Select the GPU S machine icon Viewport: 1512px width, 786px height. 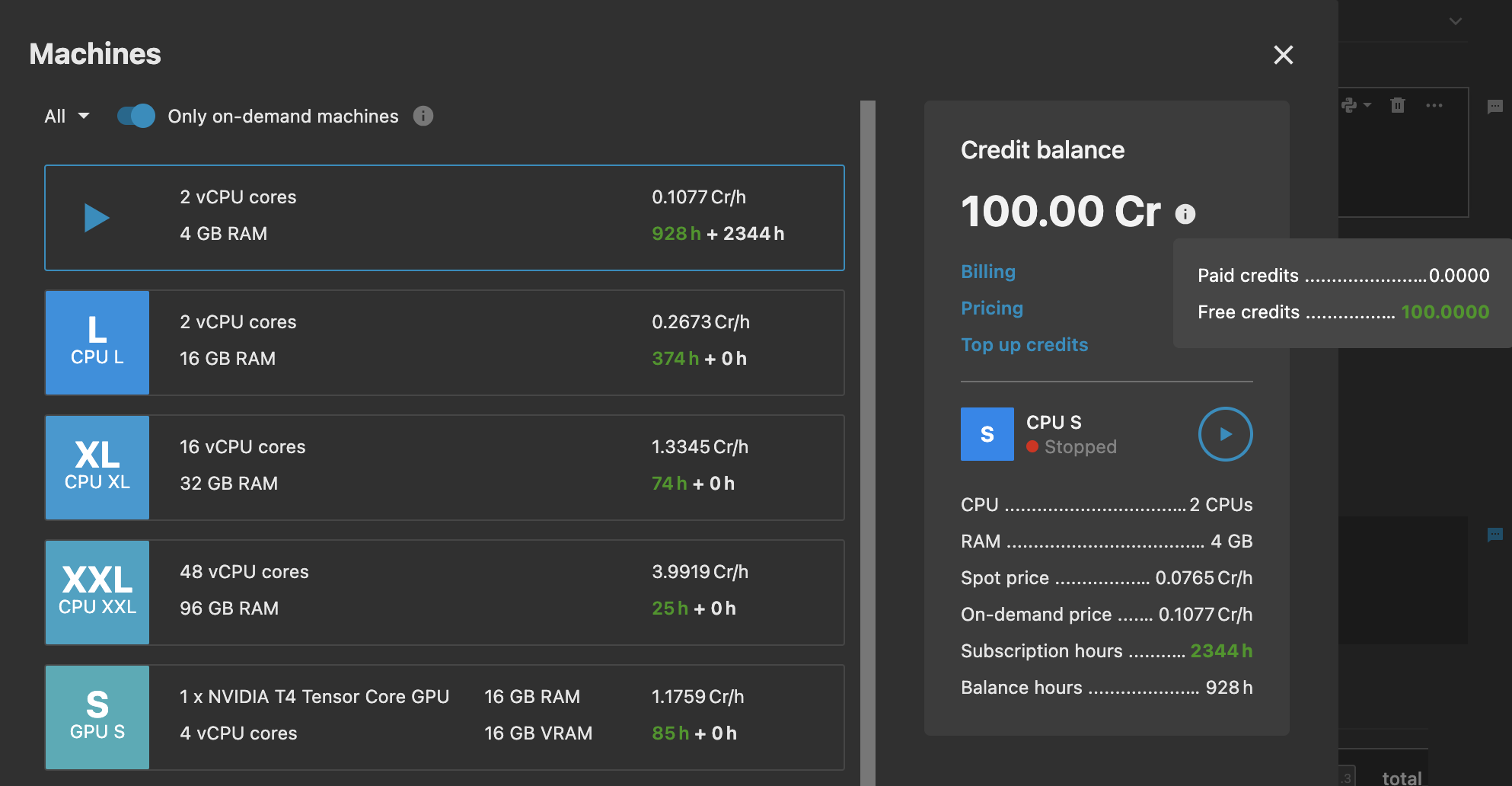click(x=97, y=717)
